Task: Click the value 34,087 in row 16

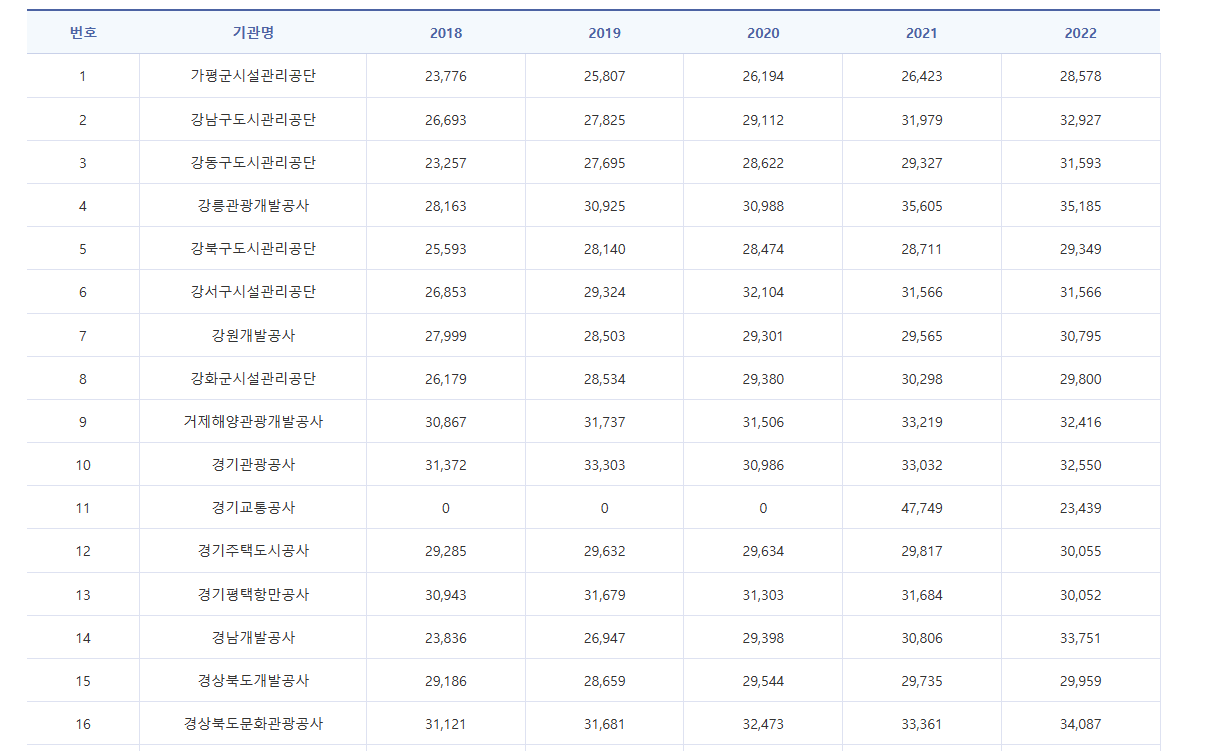Action: [1081, 724]
